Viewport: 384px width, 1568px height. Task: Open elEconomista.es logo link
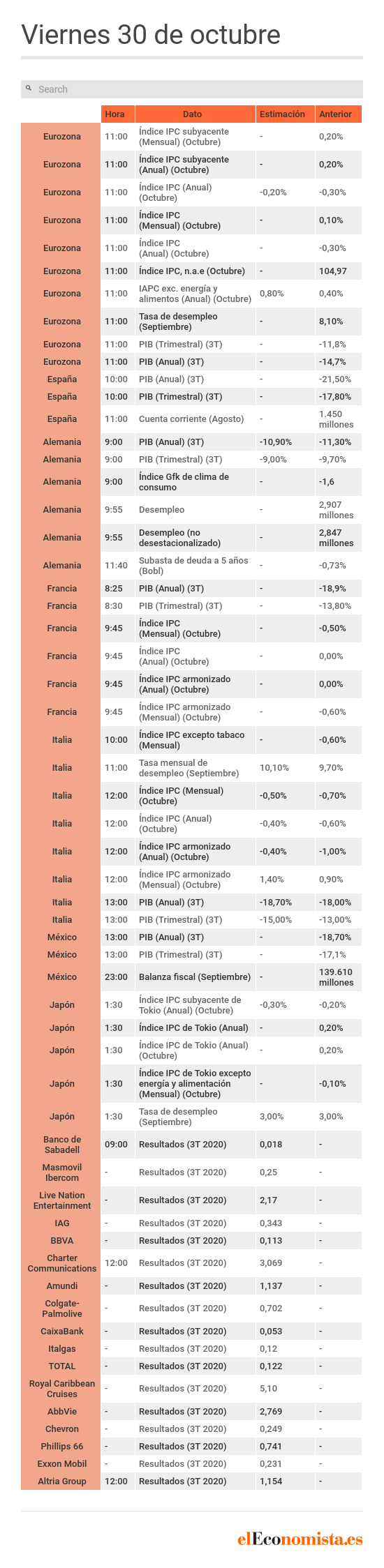(x=300, y=1539)
